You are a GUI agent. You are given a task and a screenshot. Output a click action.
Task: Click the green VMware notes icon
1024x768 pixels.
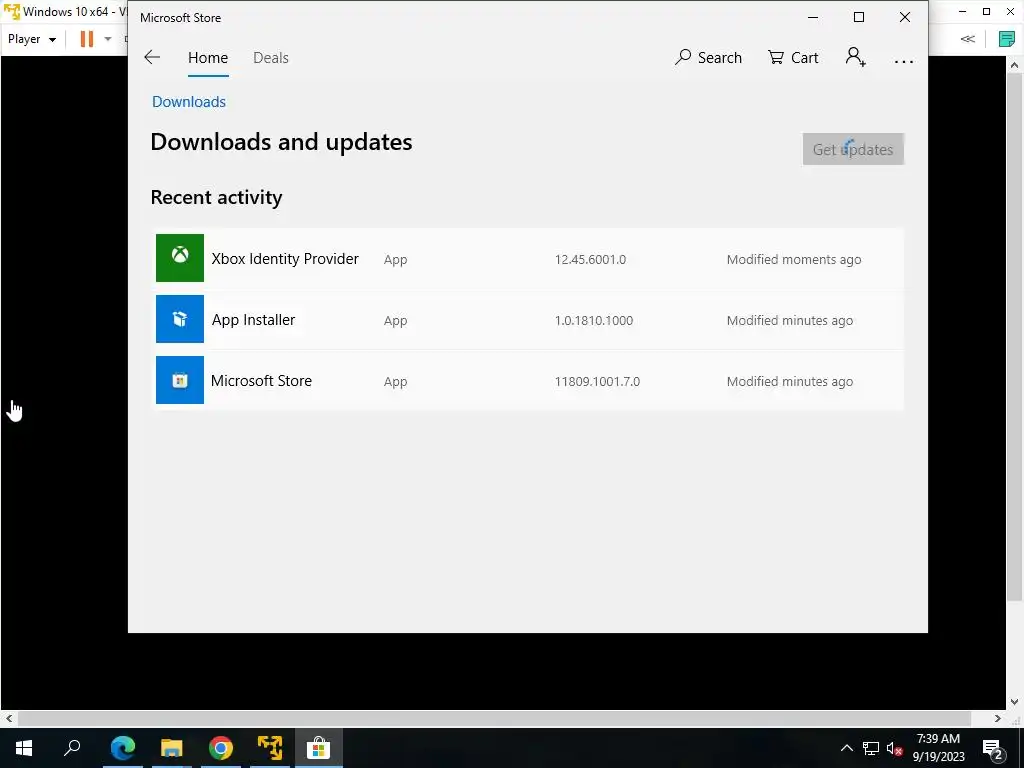(1007, 39)
